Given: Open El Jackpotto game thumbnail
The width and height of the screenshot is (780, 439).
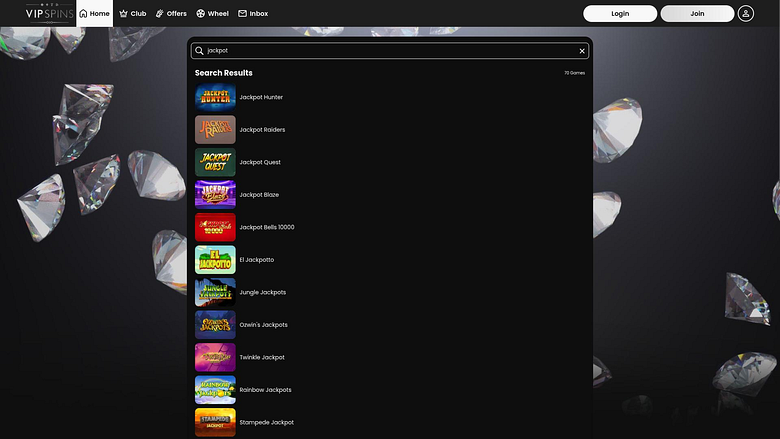Looking at the screenshot, I should 215,260.
